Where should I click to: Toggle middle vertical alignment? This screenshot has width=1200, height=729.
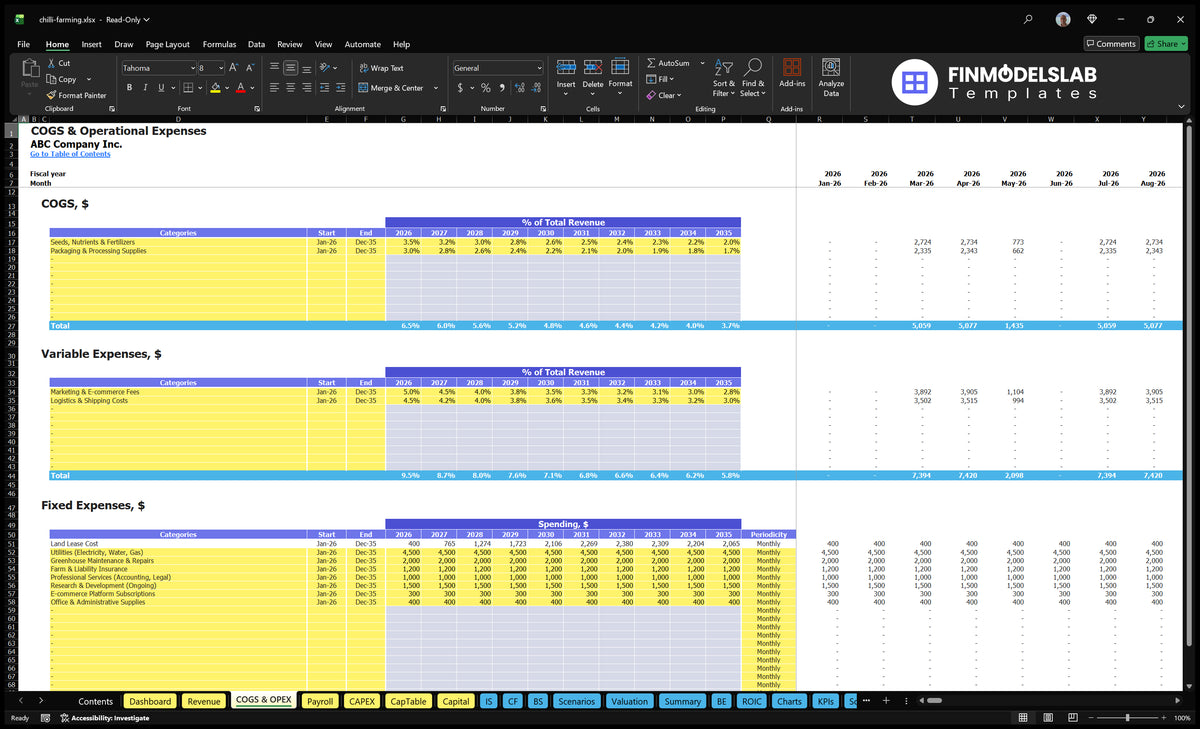point(291,68)
